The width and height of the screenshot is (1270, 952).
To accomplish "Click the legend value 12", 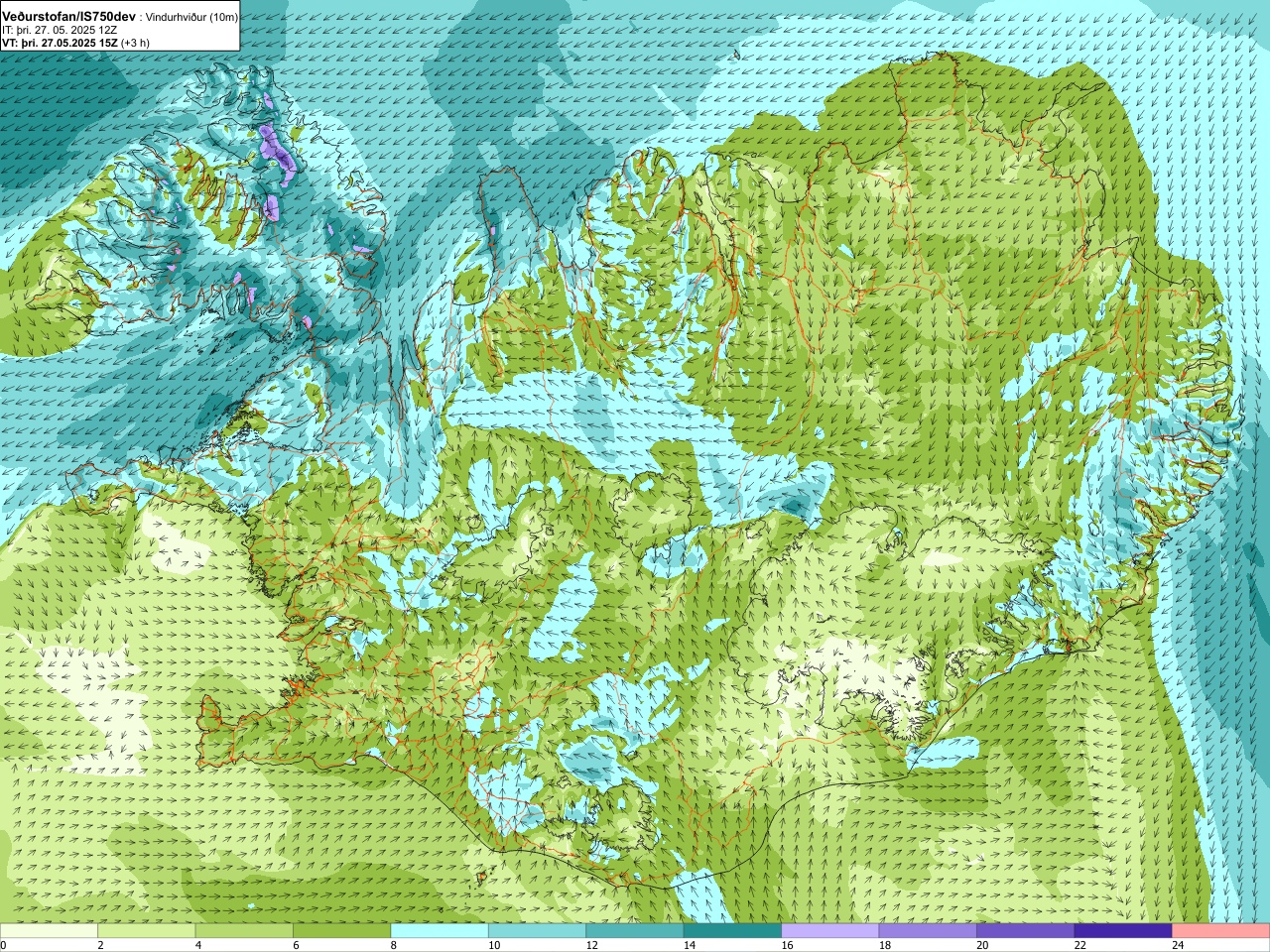I will click(x=592, y=945).
